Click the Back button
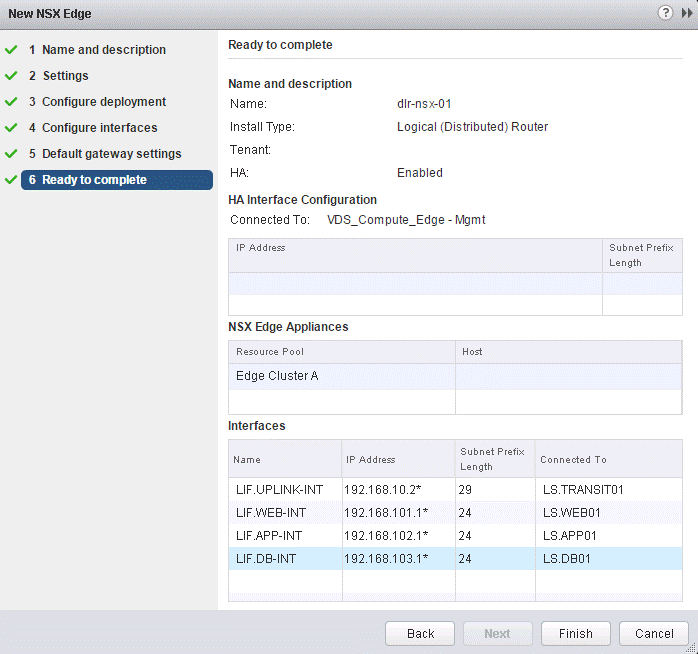This screenshot has width=698, height=654. 421,633
